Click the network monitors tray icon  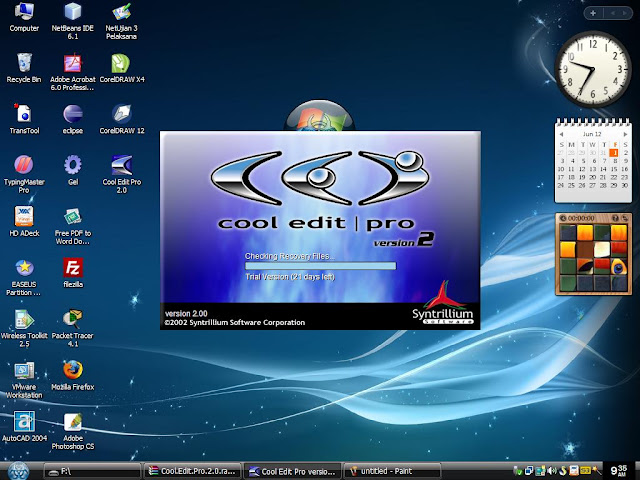(x=529, y=471)
